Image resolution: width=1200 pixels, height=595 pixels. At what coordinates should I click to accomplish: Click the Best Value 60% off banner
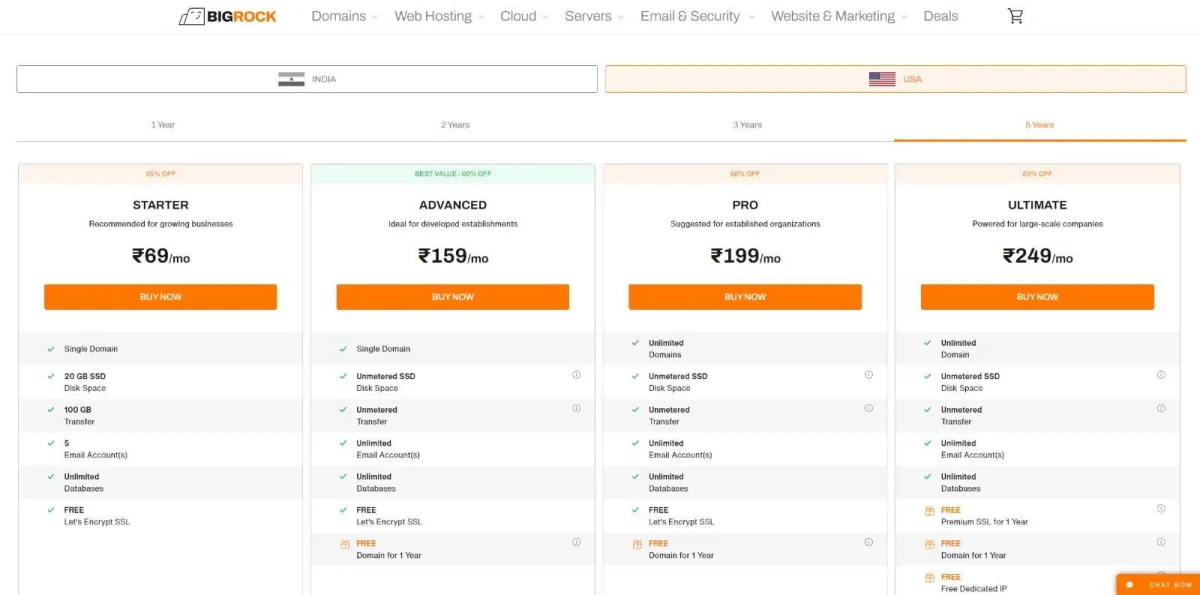click(453, 174)
